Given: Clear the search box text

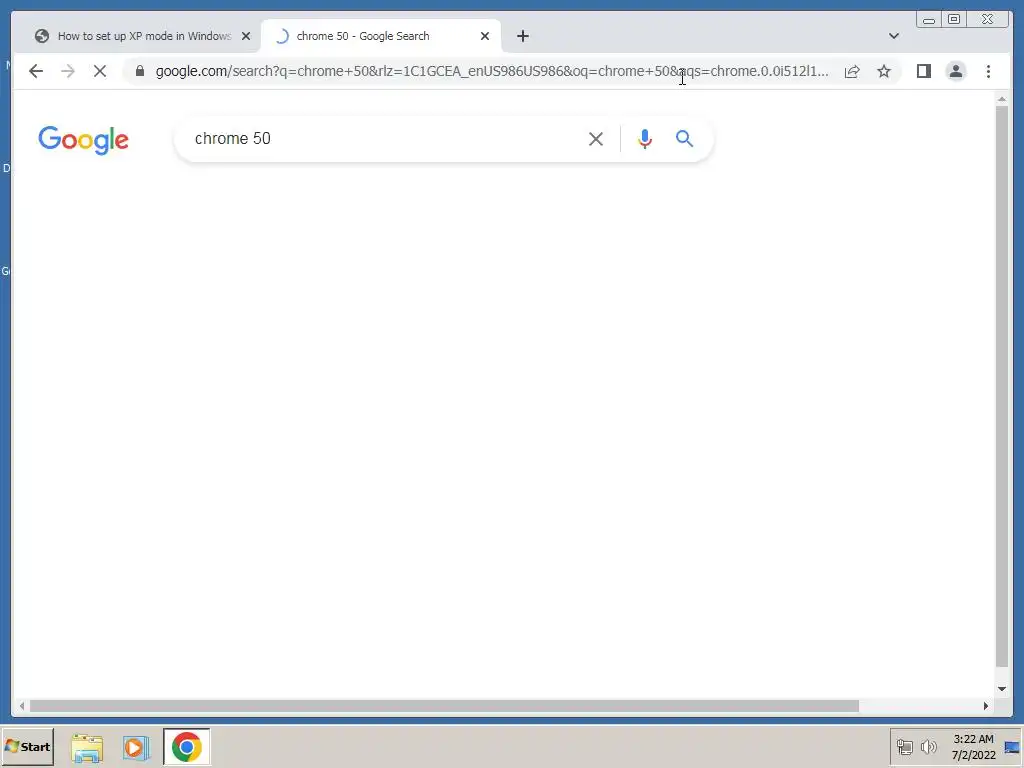Looking at the screenshot, I should coord(596,139).
